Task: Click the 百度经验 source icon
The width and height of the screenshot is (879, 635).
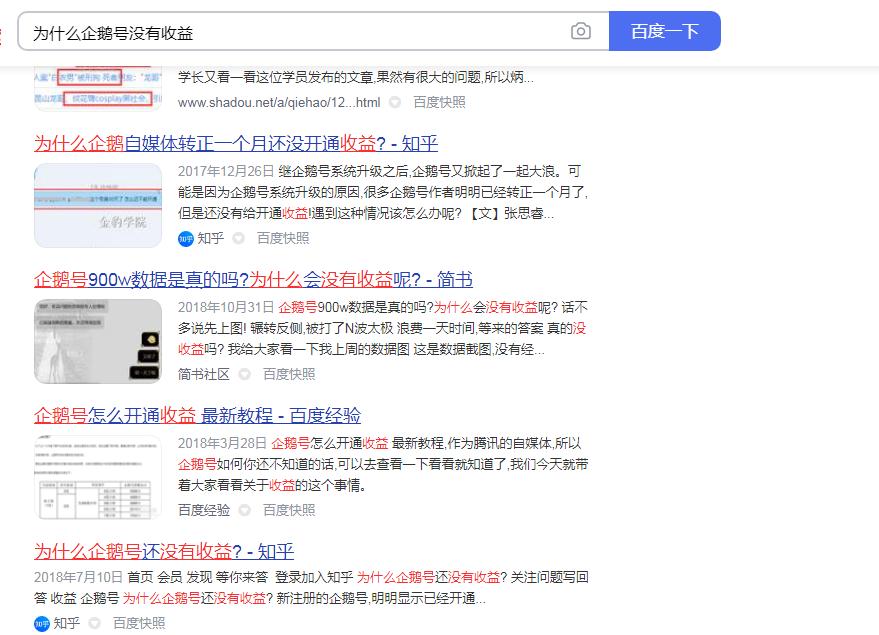Action: coord(204,510)
